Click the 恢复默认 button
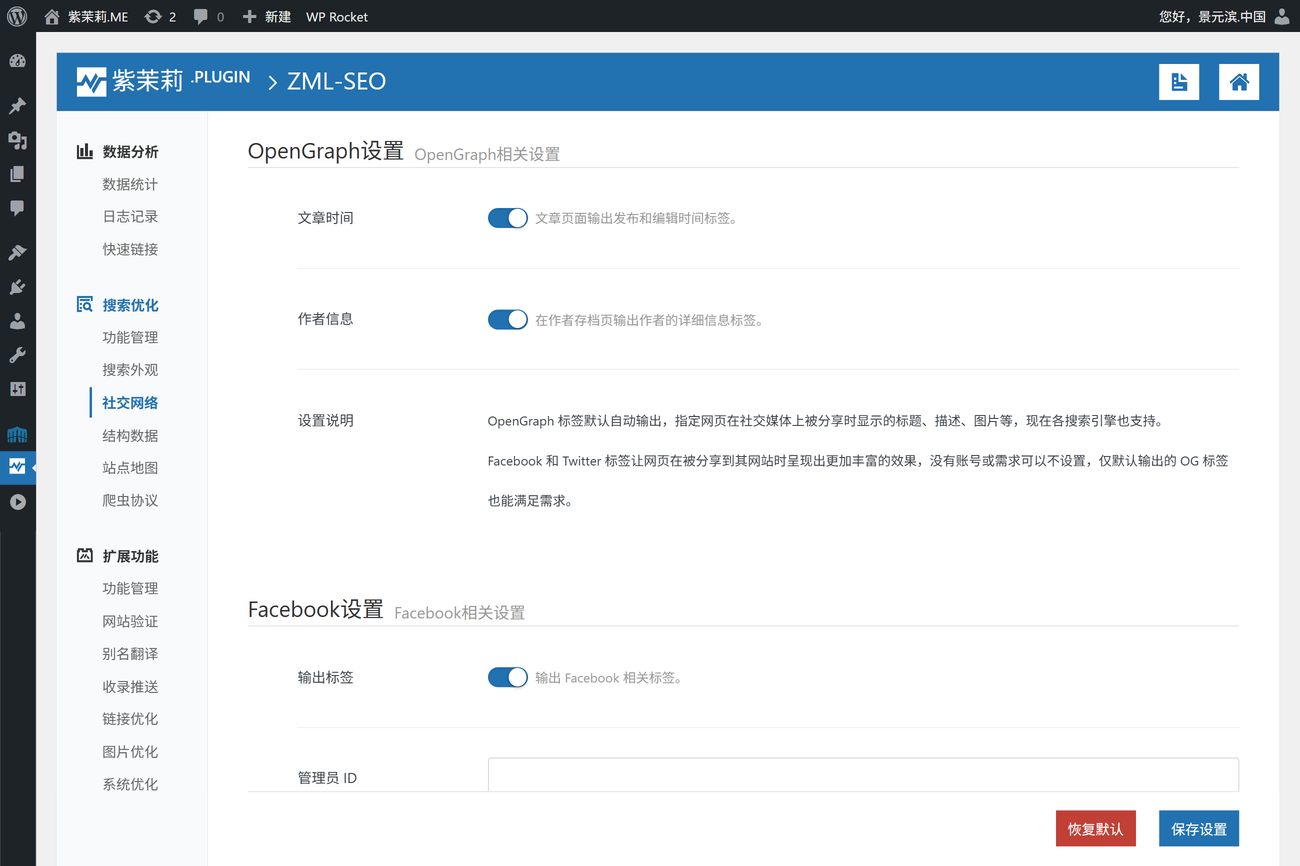 click(1096, 829)
